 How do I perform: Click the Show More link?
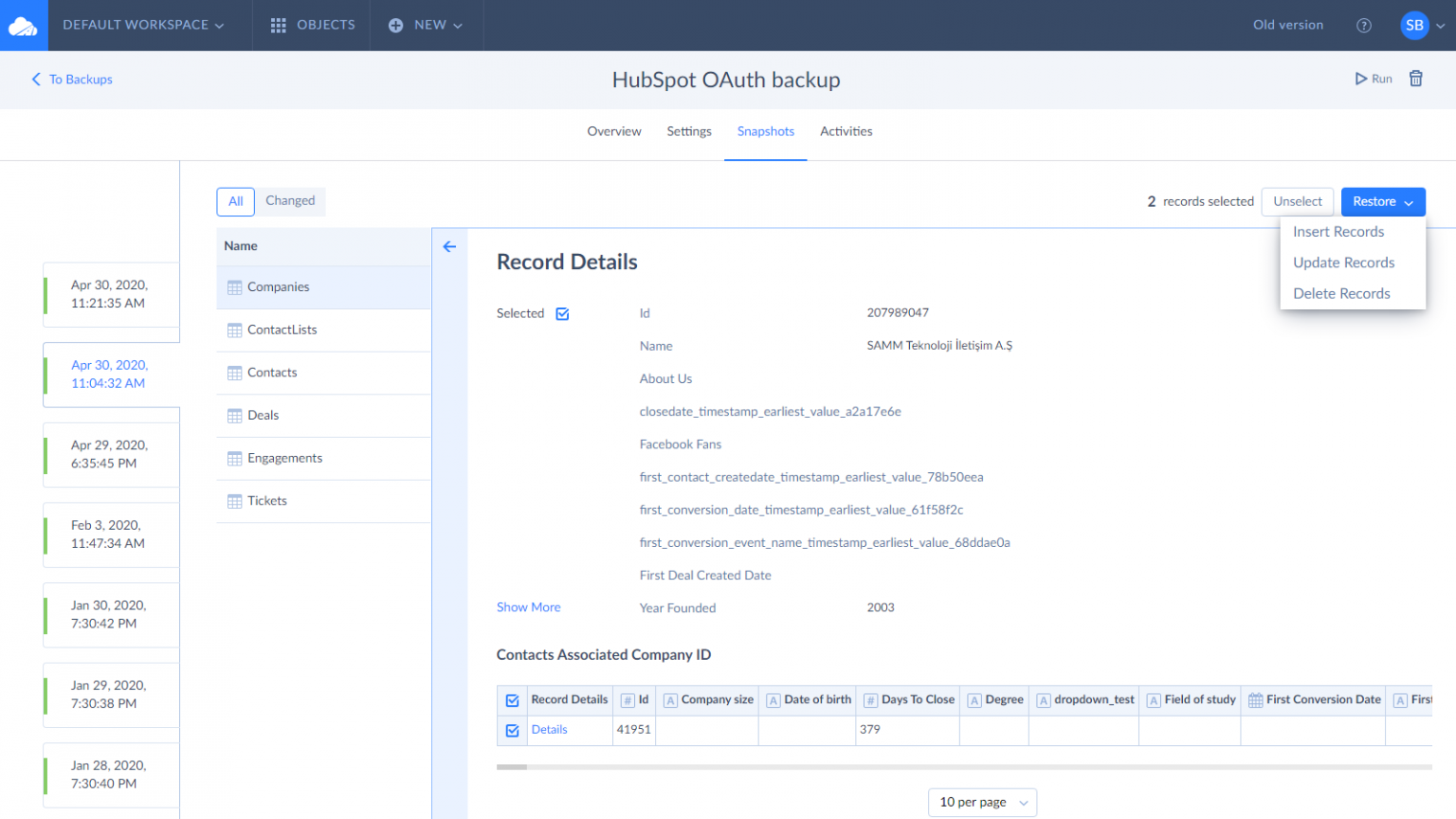(x=528, y=608)
